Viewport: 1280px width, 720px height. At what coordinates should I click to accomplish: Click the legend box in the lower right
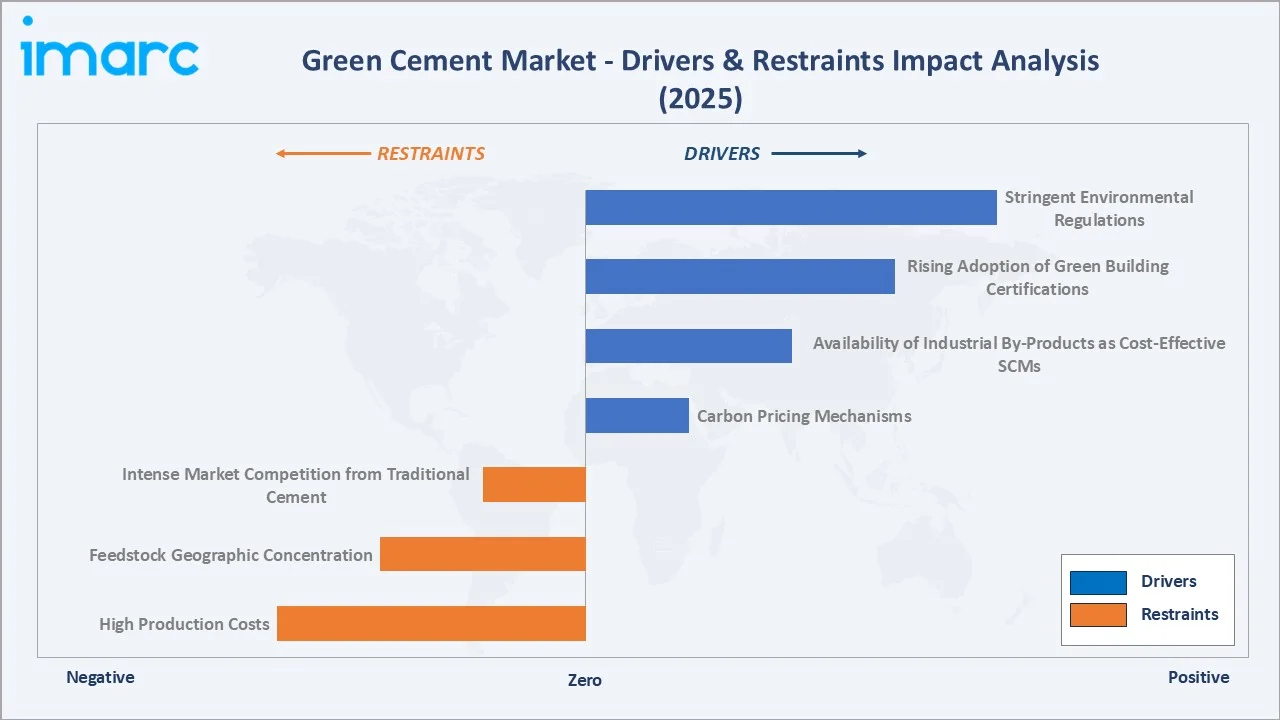(x=1147, y=599)
